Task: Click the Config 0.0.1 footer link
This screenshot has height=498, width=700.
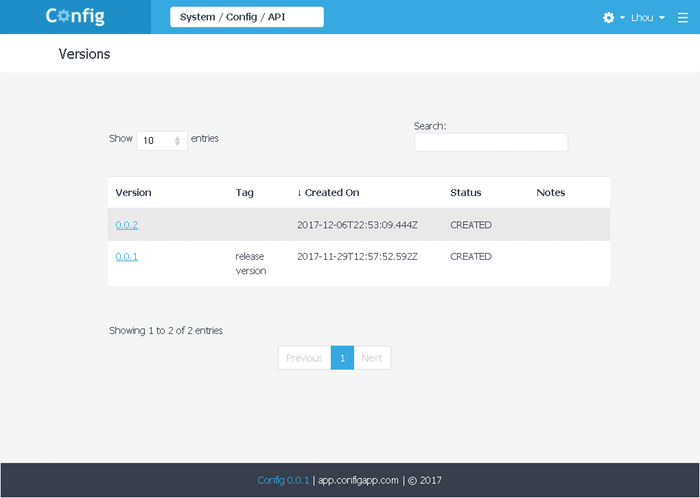Action: click(283, 480)
